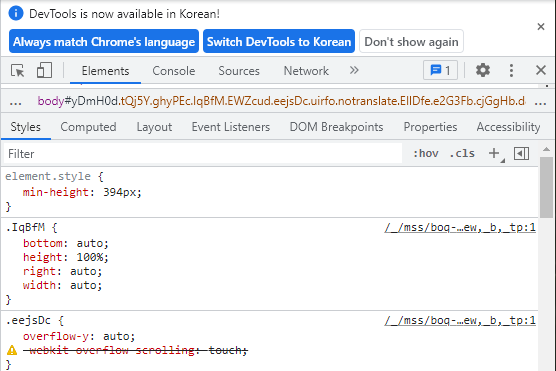Viewport: 556px width, 371px height.
Task: Select the Styles subtab
Action: coord(26,127)
